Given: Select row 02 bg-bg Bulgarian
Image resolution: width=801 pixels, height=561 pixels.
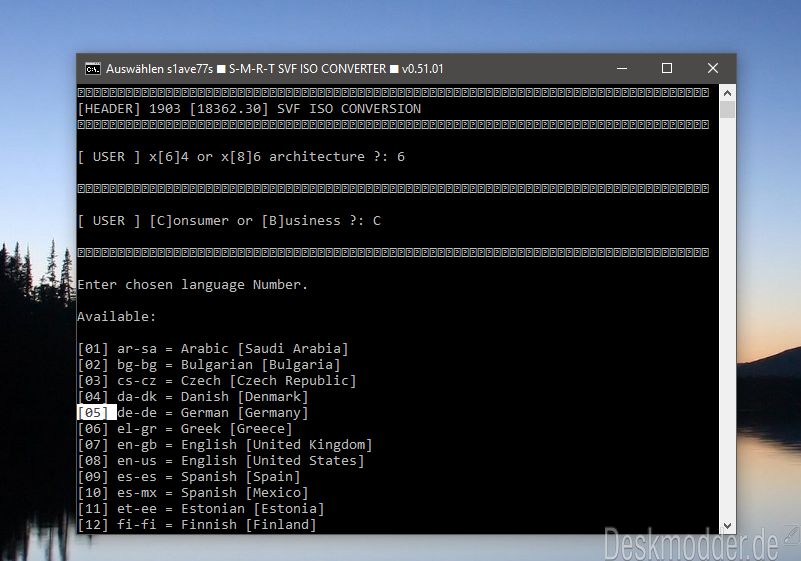Looking at the screenshot, I should click(209, 364).
